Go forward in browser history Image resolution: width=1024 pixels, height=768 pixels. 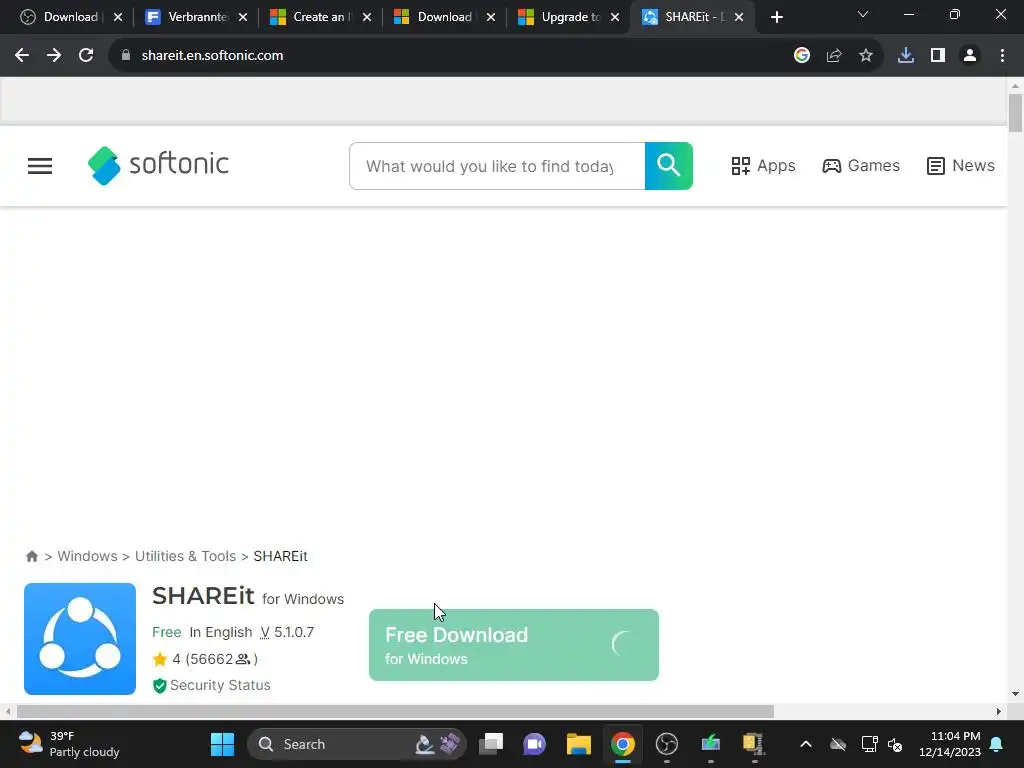point(54,56)
